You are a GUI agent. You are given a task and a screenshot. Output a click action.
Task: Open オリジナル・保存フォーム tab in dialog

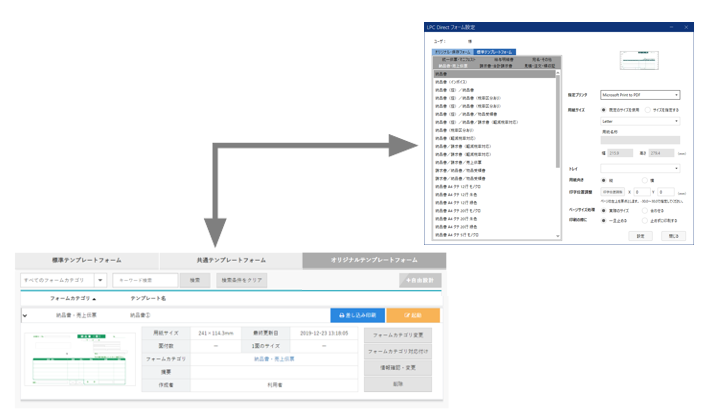[x=453, y=52]
